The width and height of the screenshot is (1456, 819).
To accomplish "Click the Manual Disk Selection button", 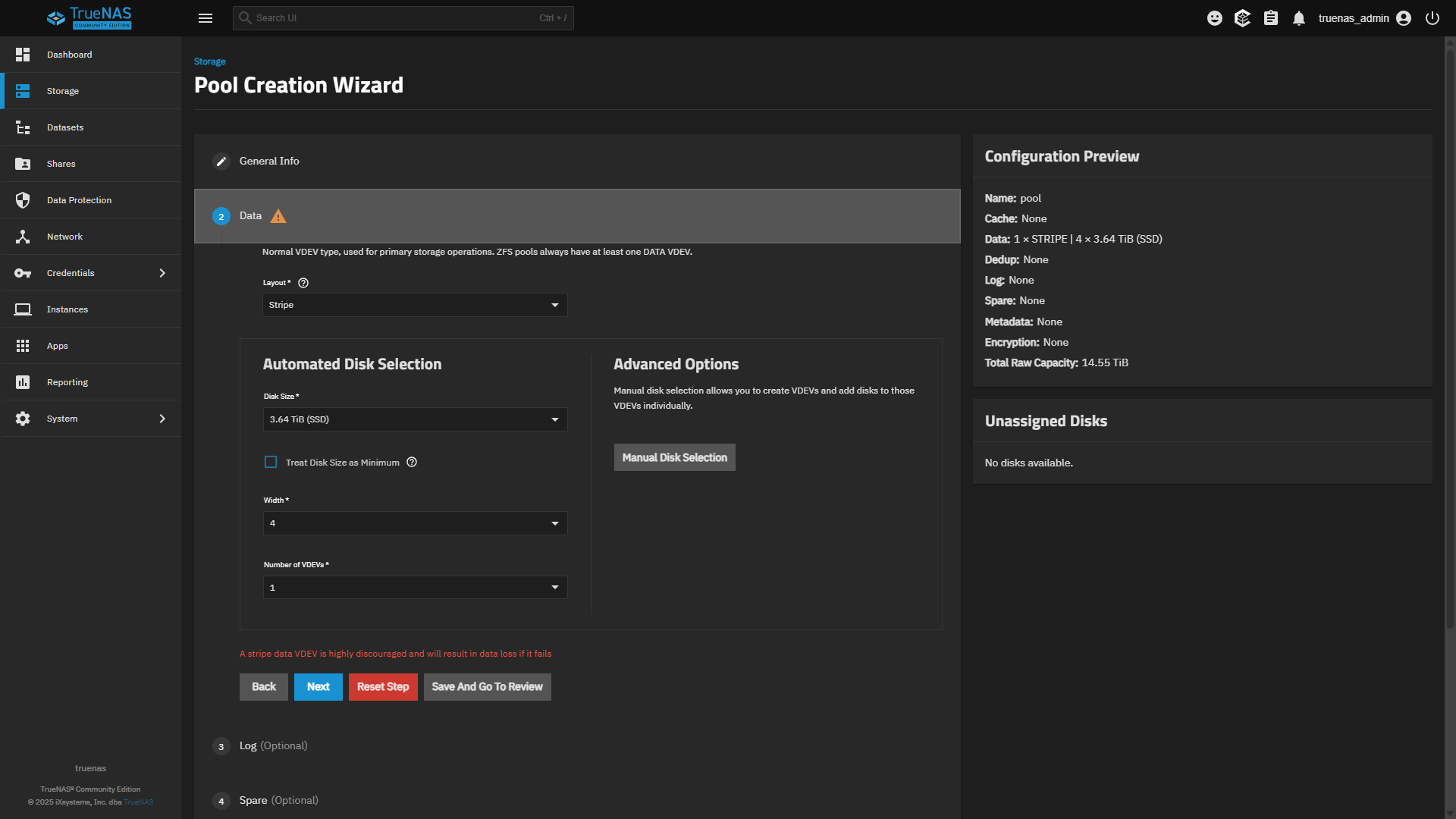I will pos(674,457).
